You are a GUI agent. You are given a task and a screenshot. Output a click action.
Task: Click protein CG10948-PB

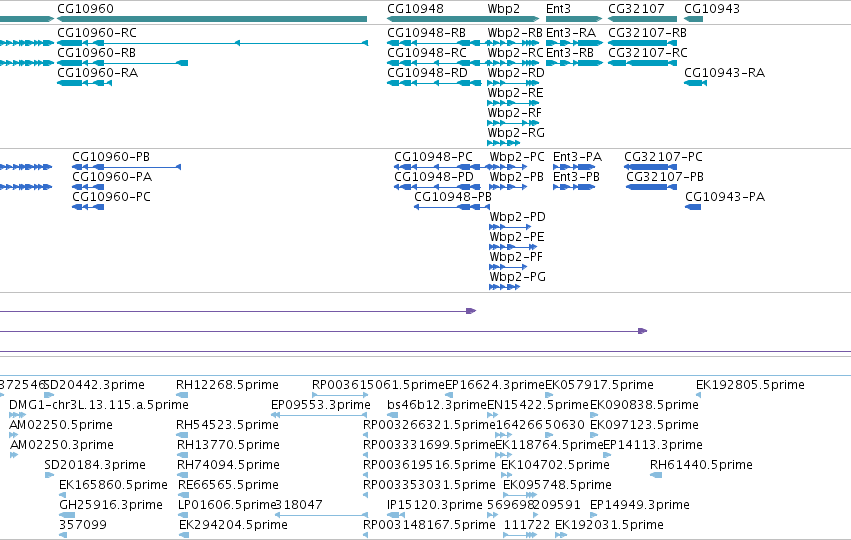[453, 198]
